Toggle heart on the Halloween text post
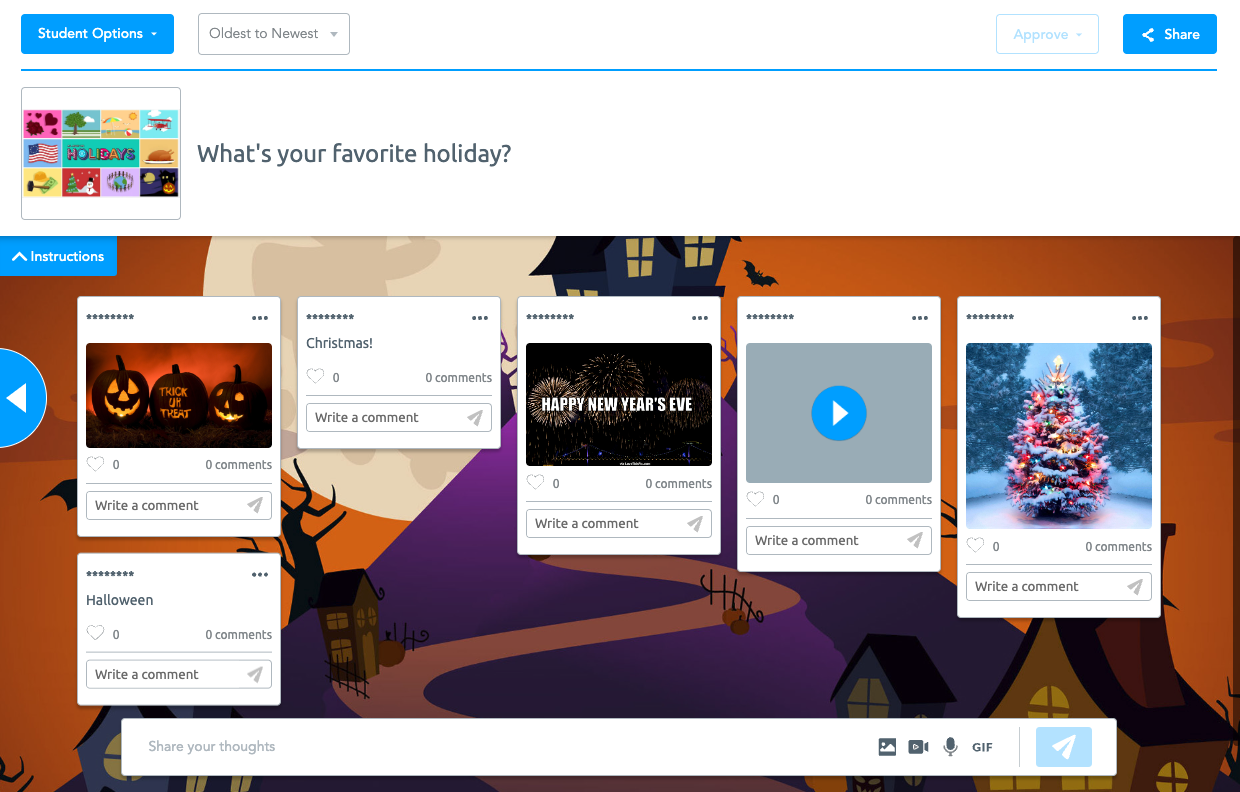The image size is (1240, 792). point(95,634)
